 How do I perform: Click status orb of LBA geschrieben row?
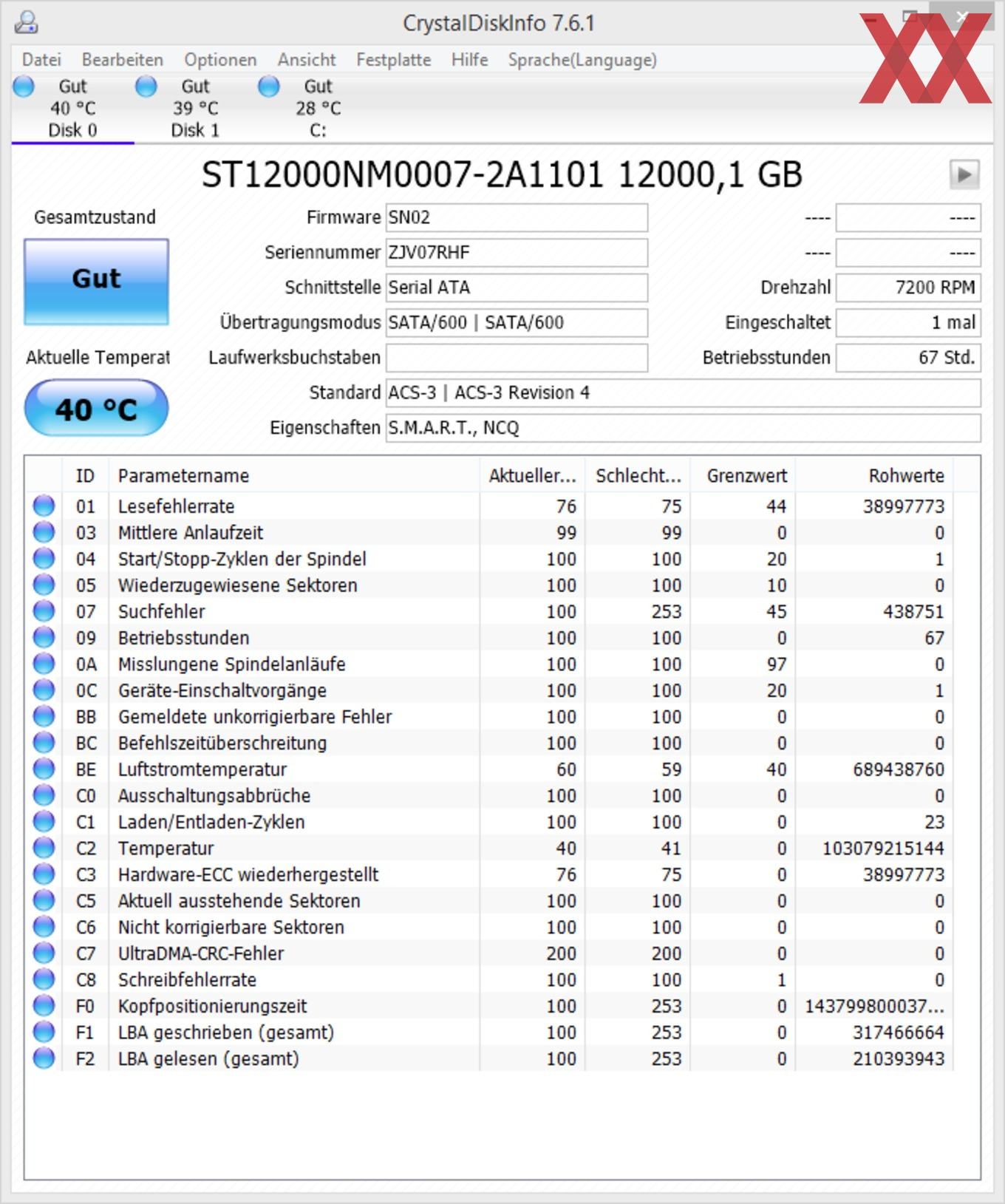tap(44, 1033)
